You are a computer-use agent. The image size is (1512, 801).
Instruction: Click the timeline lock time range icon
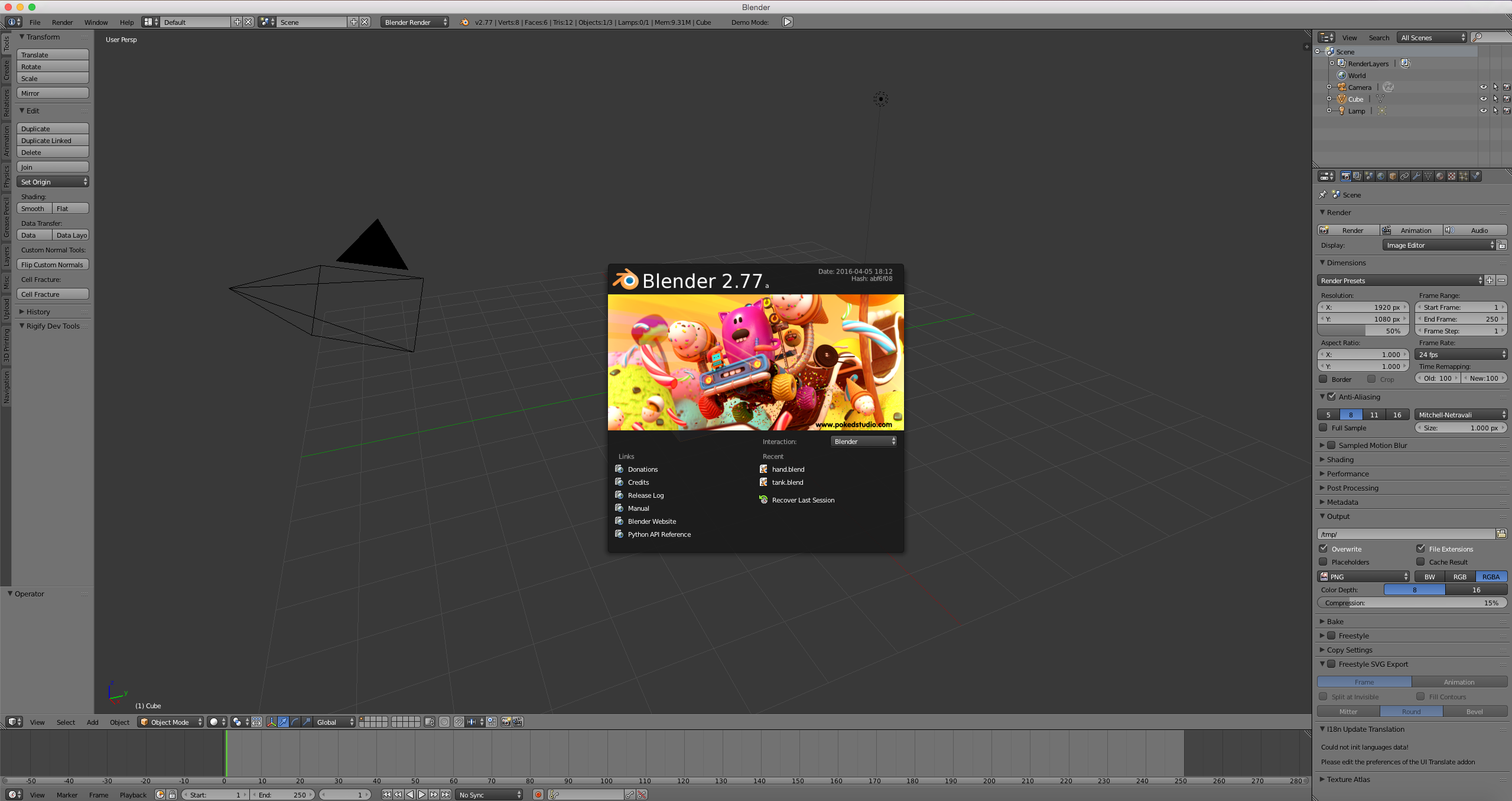click(172, 794)
